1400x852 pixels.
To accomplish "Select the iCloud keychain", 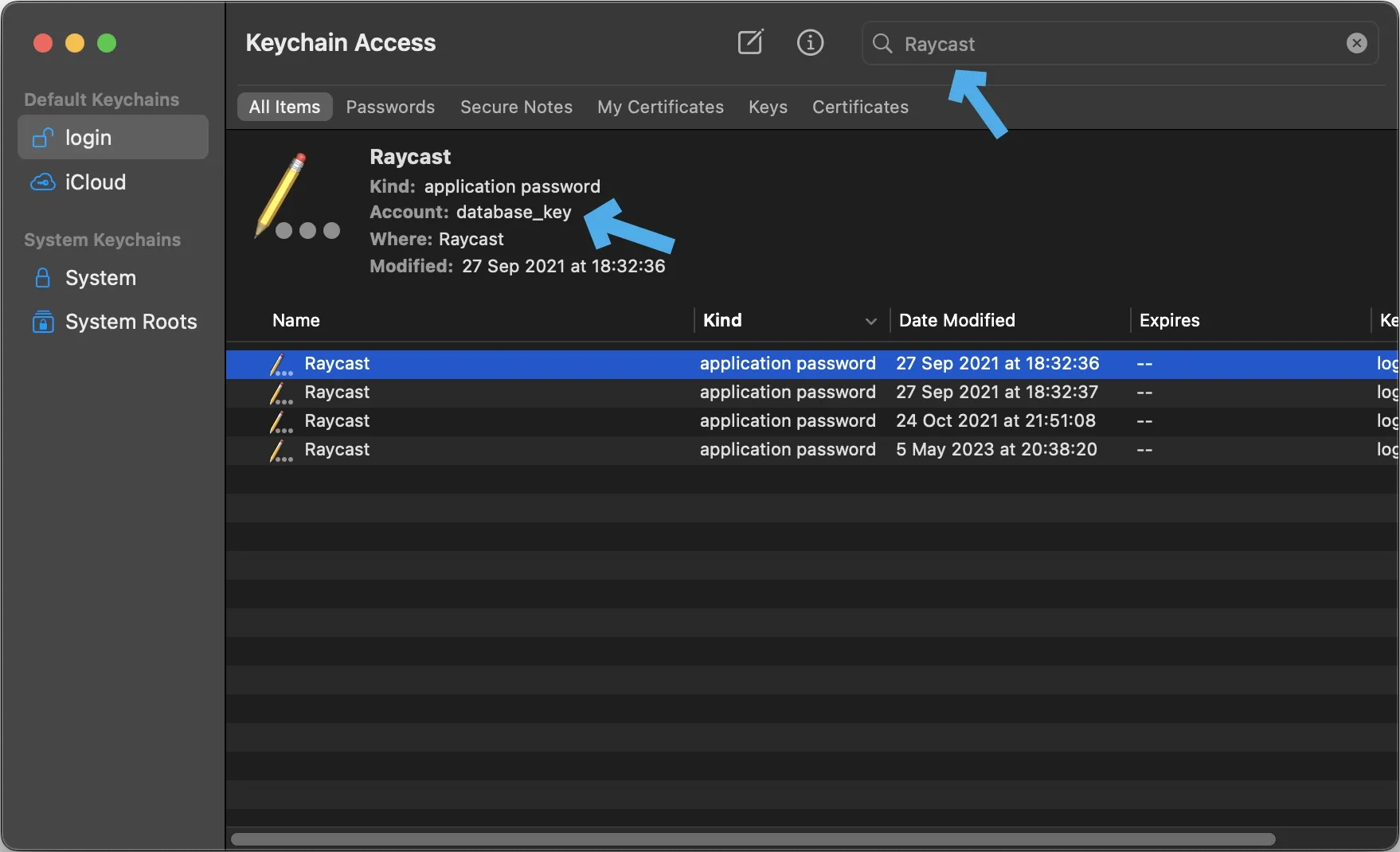I will (x=113, y=182).
